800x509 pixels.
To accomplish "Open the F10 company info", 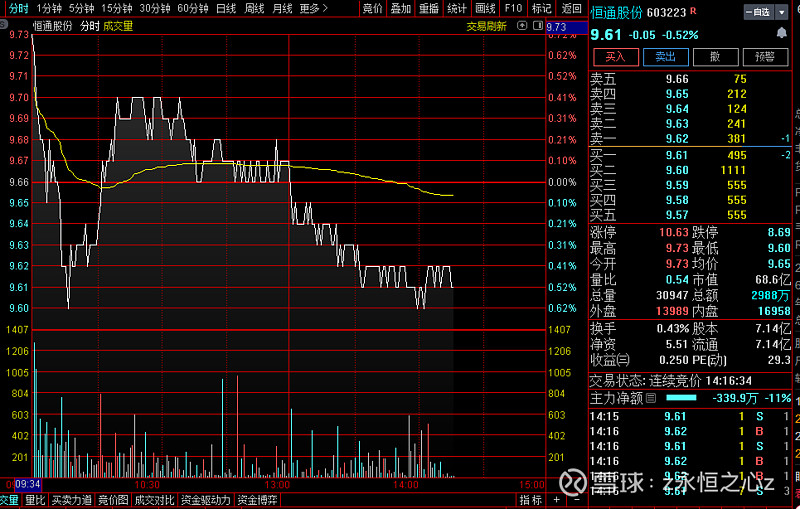I will (513, 9).
